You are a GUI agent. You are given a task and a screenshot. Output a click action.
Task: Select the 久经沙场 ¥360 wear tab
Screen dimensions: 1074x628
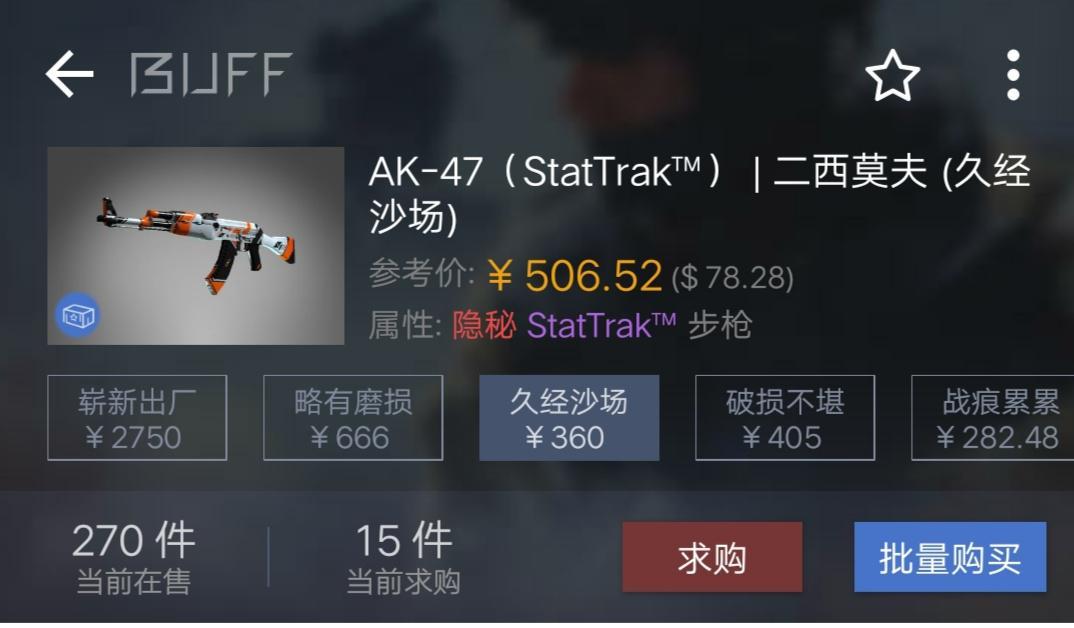pyautogui.click(x=569, y=418)
